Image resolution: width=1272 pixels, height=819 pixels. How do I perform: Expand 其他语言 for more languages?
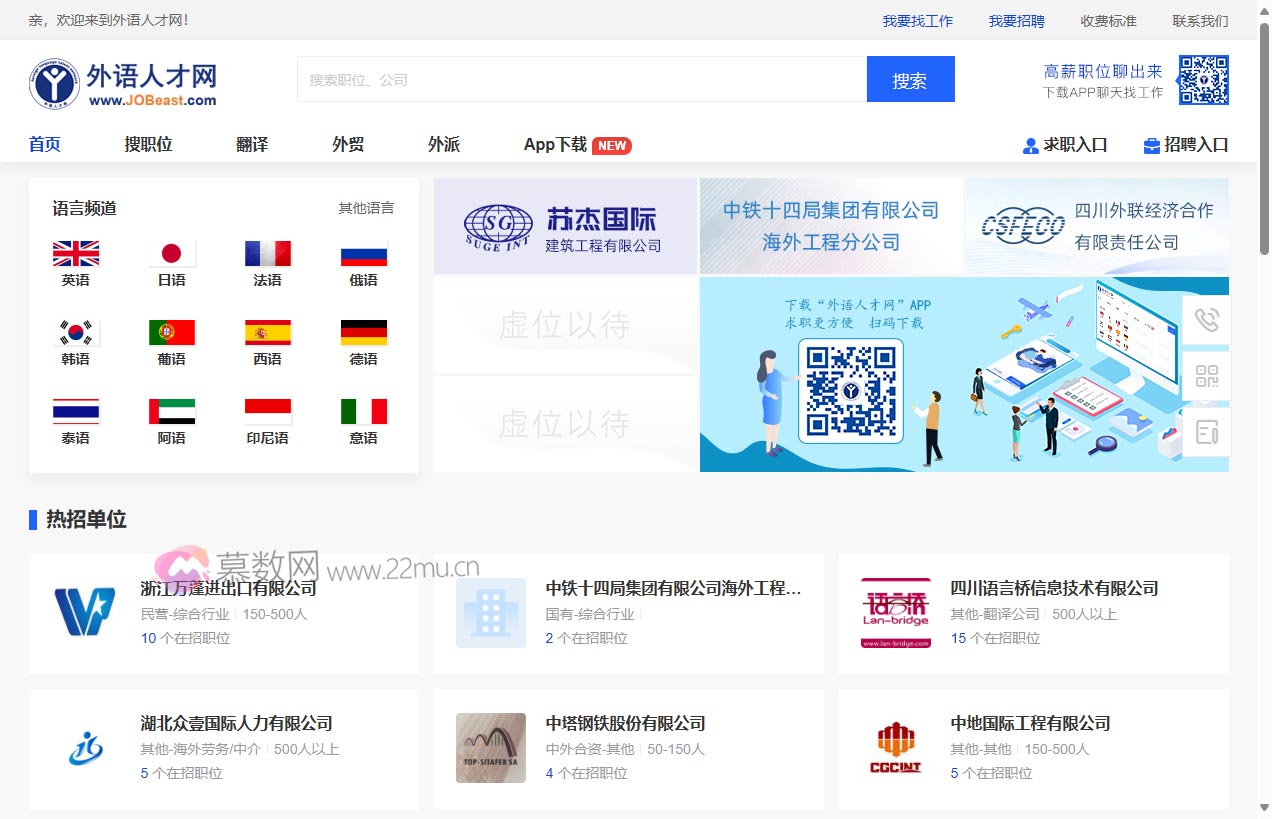366,208
